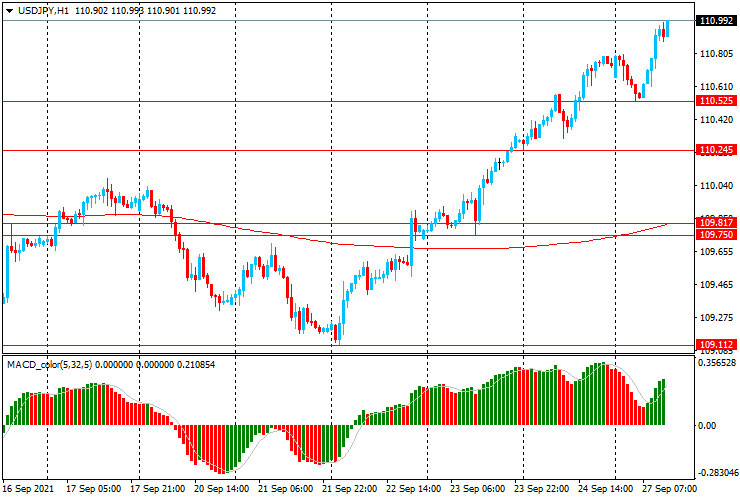Click the 23 Sep 22:00 time label
This screenshot has width=740, height=500.
click(542, 489)
